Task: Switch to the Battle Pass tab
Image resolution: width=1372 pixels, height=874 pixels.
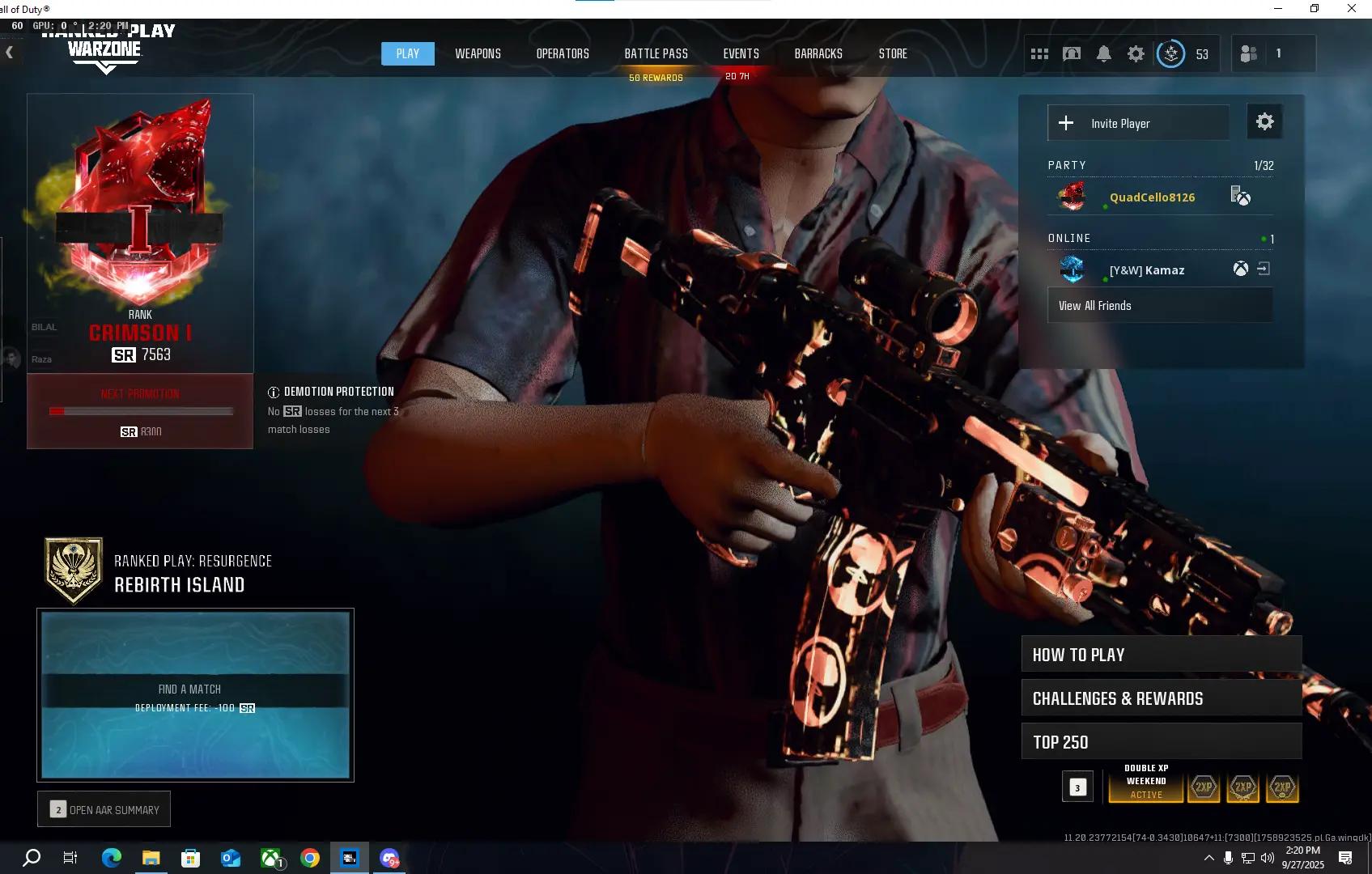Action: 656,54
